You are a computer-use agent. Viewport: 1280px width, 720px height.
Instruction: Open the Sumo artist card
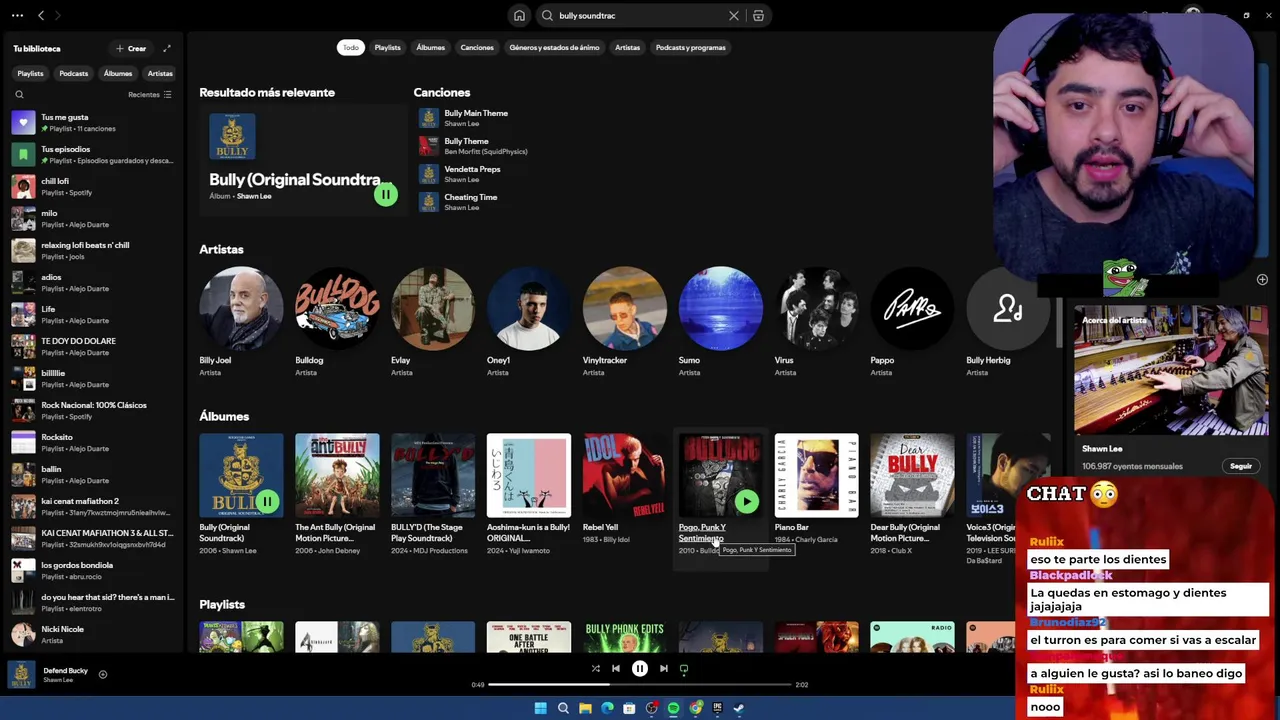point(720,322)
